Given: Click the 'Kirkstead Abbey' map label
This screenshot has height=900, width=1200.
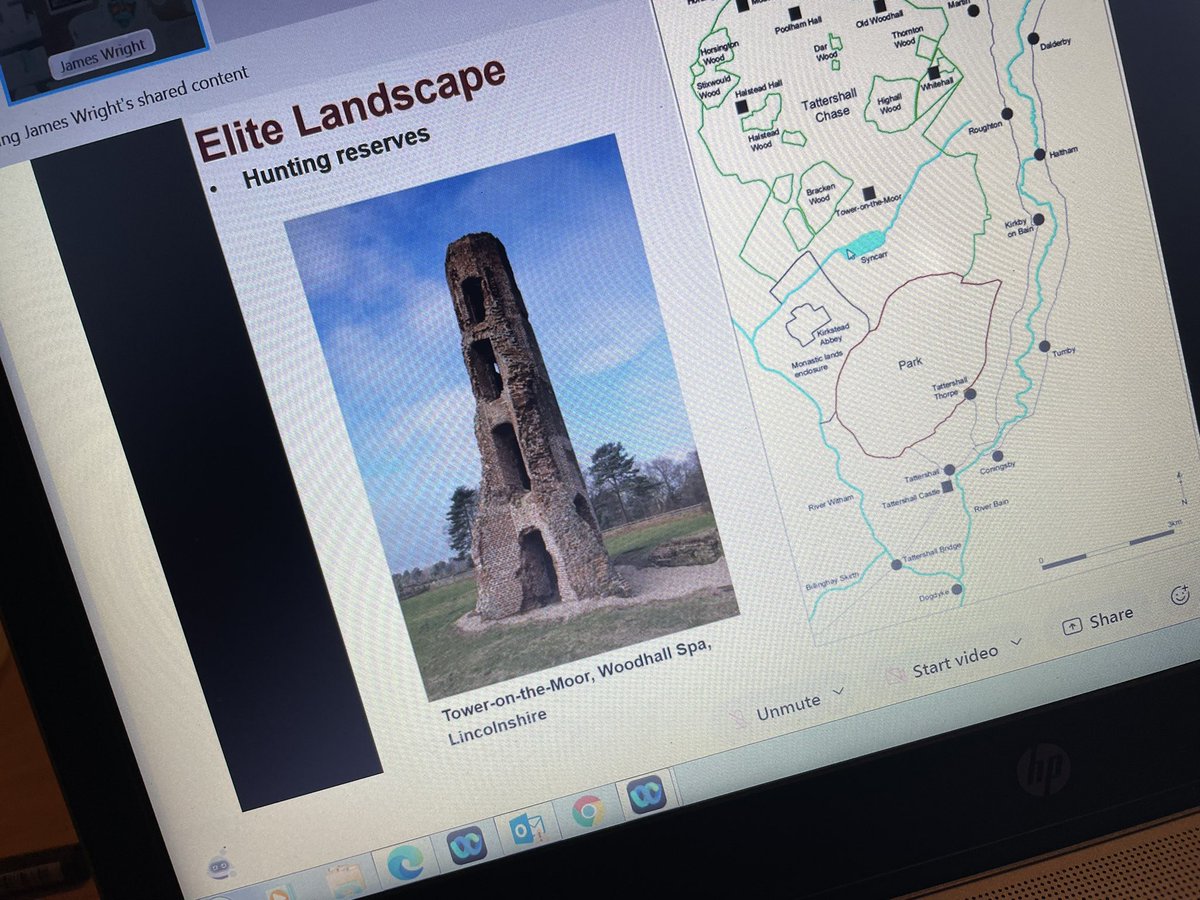Looking at the screenshot, I should (x=834, y=334).
